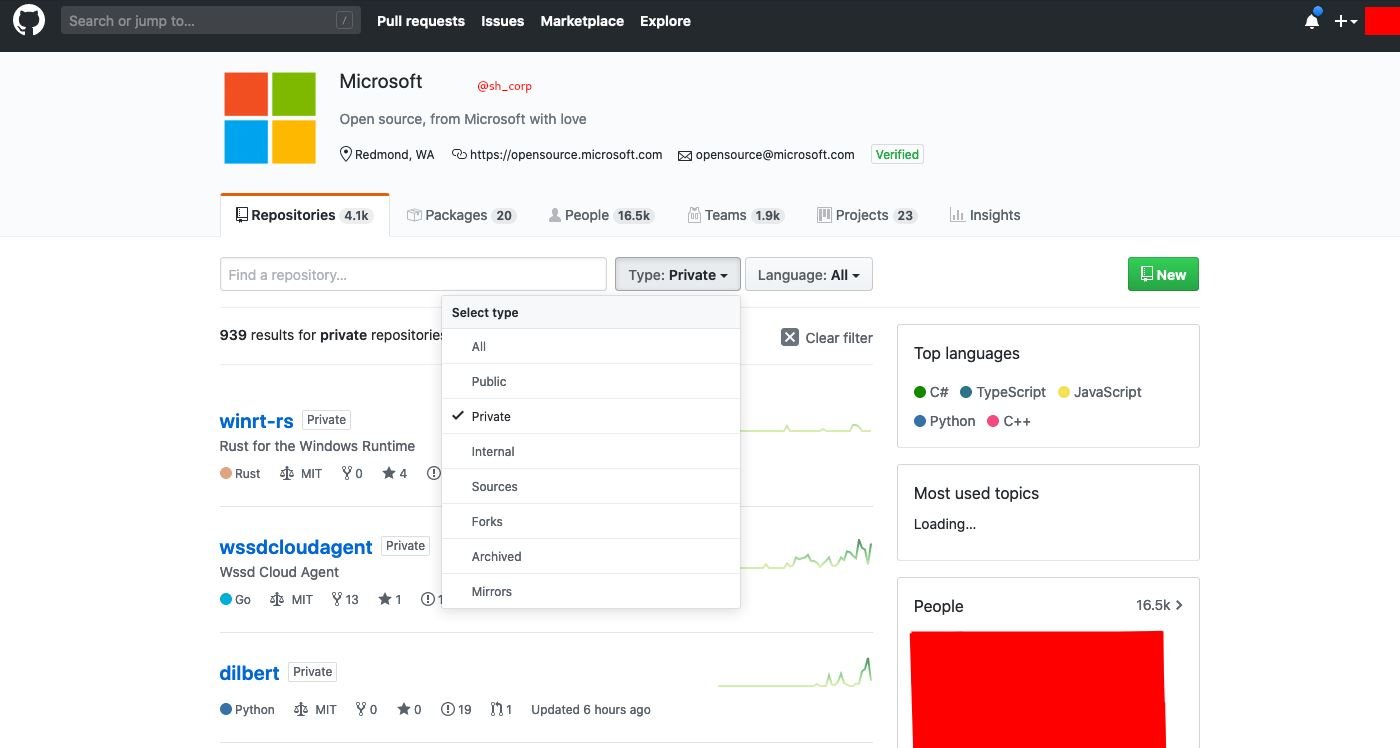Viewport: 1400px width, 748px height.
Task: Open dilbert pull requests count 1
Action: 501,709
